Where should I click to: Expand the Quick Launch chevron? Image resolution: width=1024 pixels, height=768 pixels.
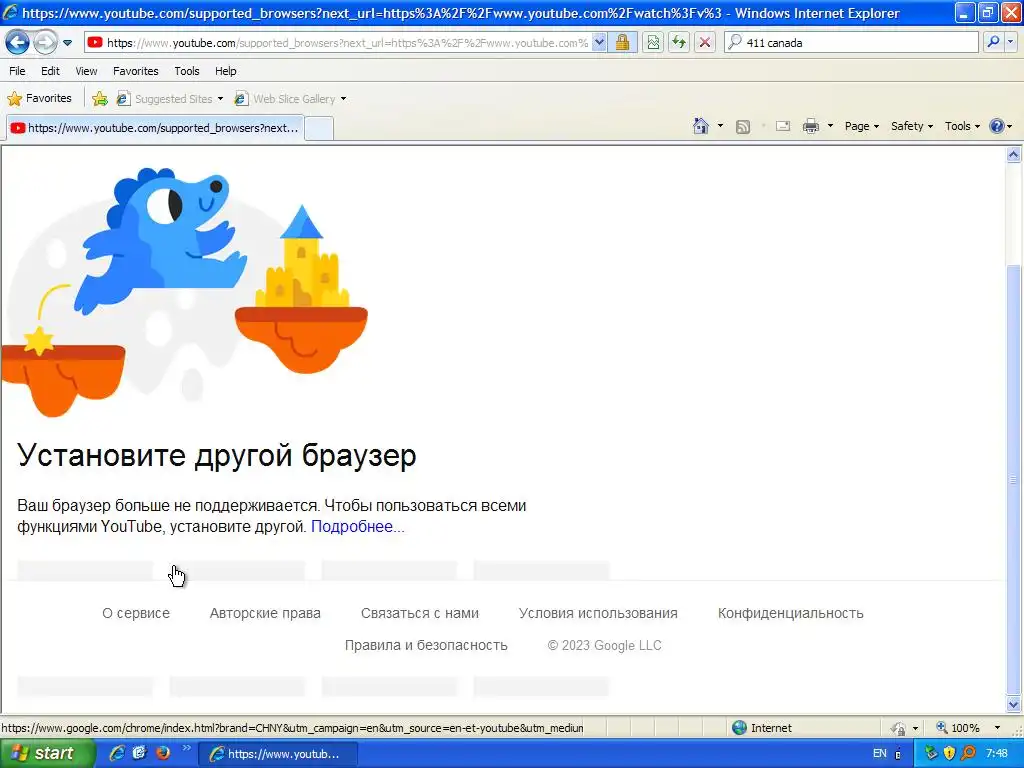pyautogui.click(x=186, y=748)
